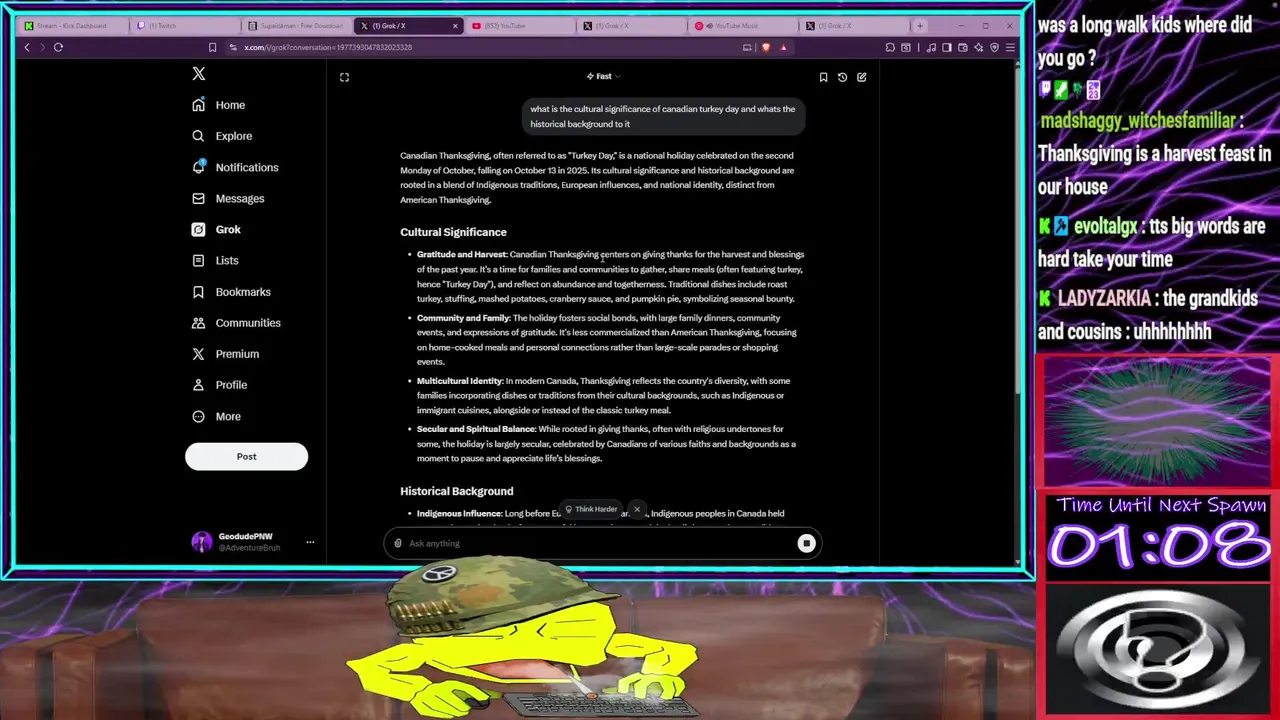The image size is (1280, 720).
Task: Switch to the Kick Dashboard tab
Action: click(72, 26)
